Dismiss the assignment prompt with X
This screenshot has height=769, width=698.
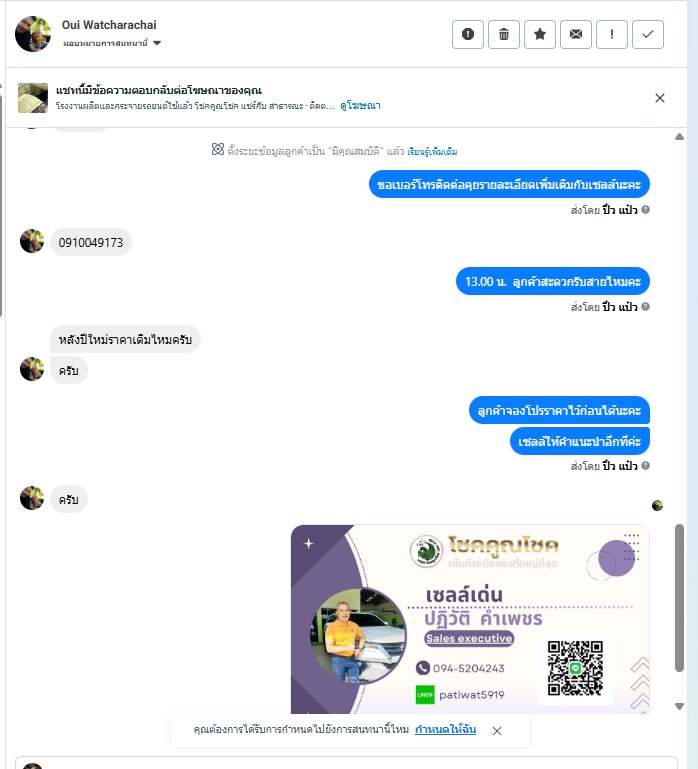[496, 731]
